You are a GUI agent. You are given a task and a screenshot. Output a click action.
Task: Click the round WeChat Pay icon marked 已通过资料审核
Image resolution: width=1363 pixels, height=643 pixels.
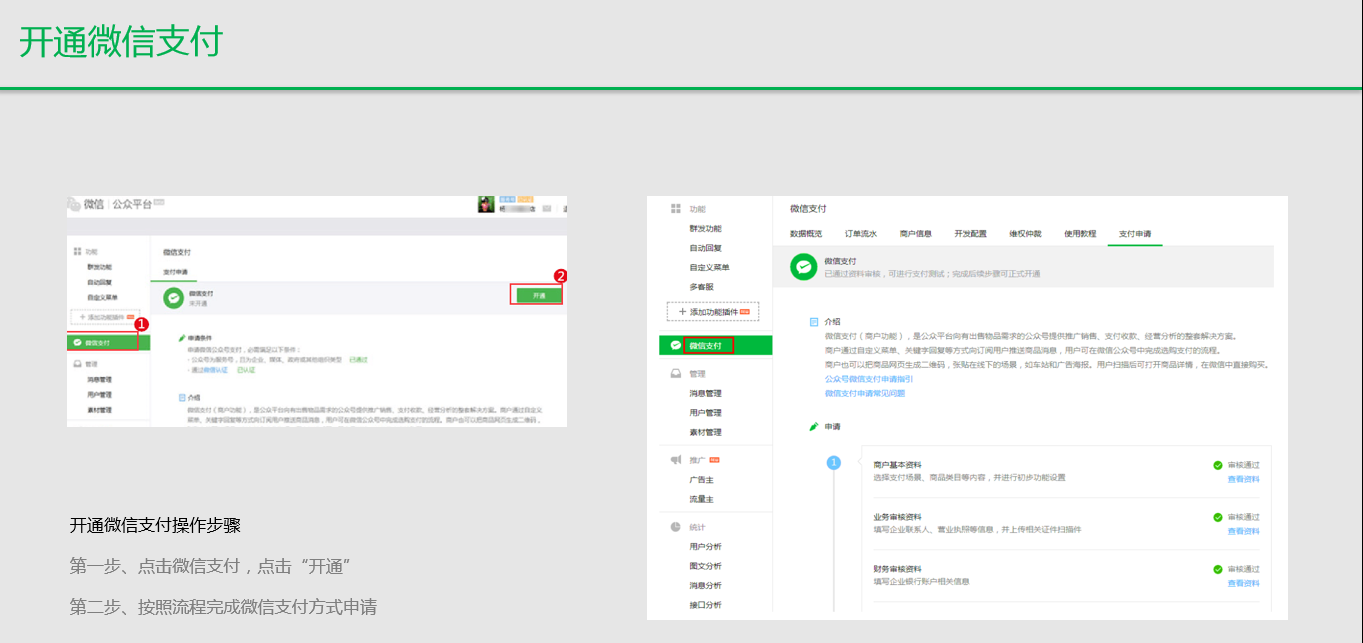(803, 267)
